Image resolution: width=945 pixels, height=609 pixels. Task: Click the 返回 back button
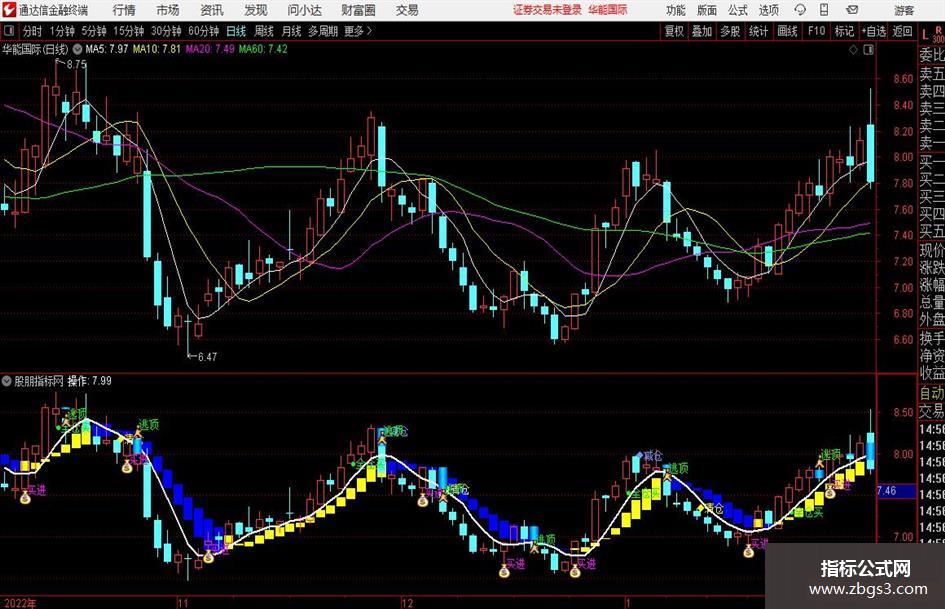tap(902, 31)
